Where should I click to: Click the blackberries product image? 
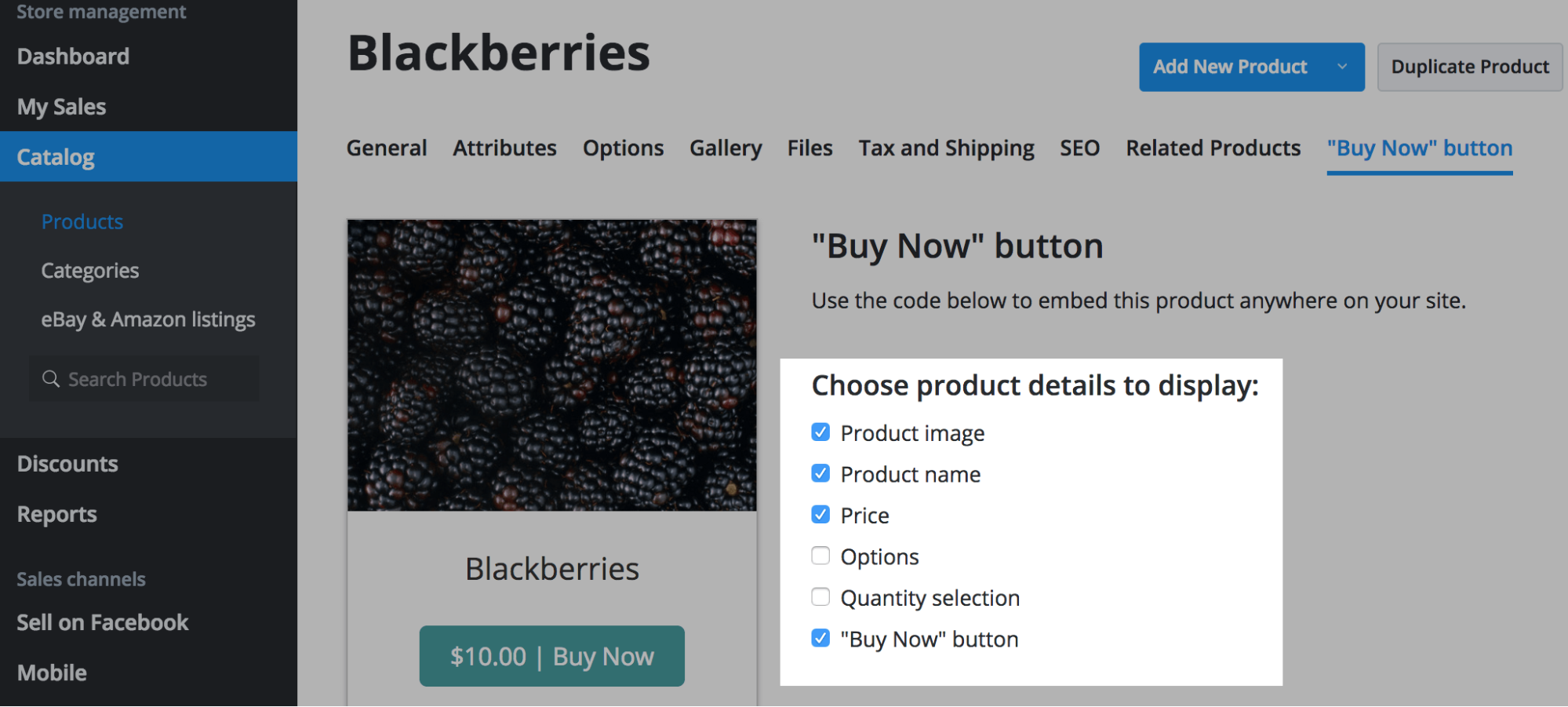(x=552, y=365)
